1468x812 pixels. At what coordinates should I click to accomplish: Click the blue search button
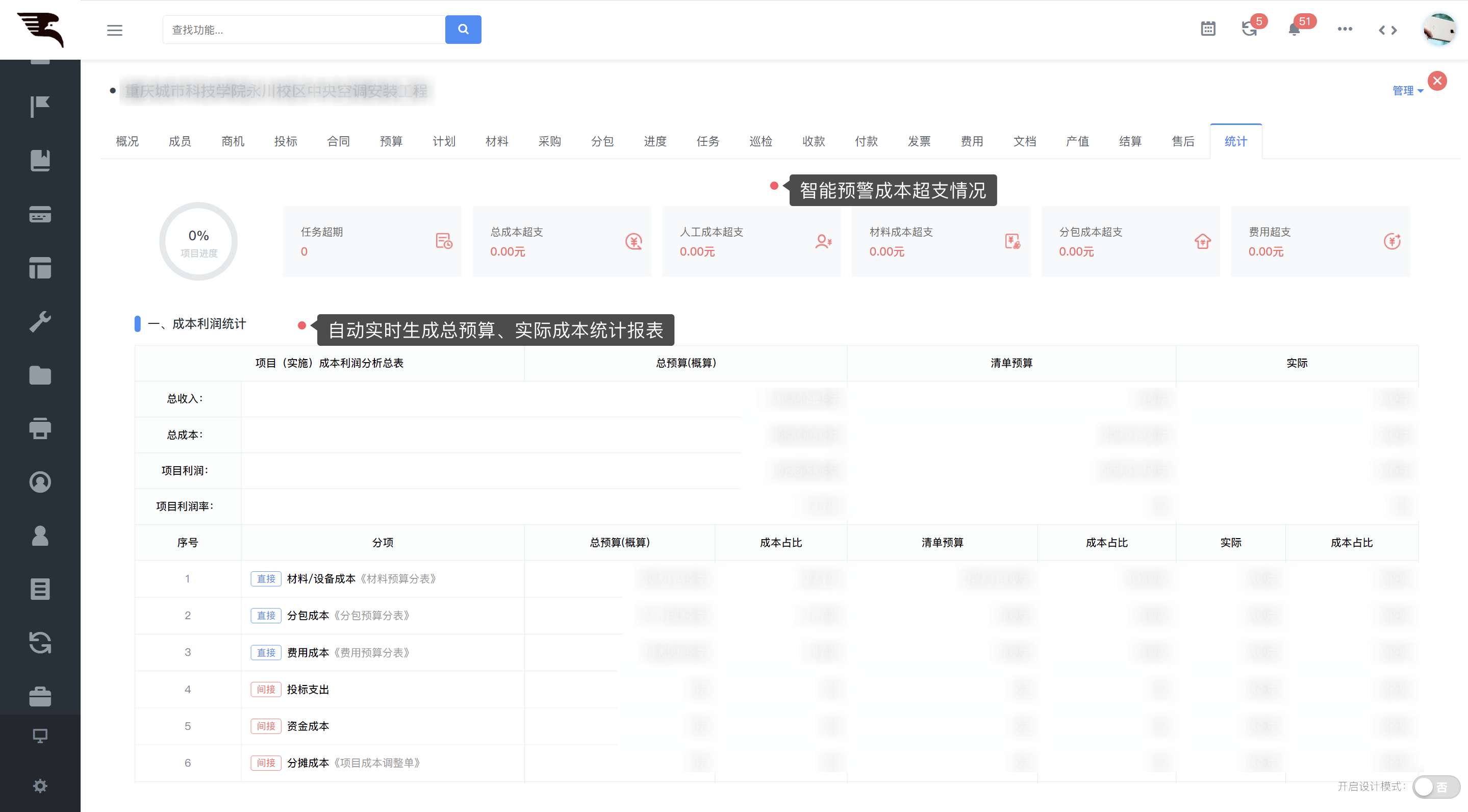tap(463, 30)
